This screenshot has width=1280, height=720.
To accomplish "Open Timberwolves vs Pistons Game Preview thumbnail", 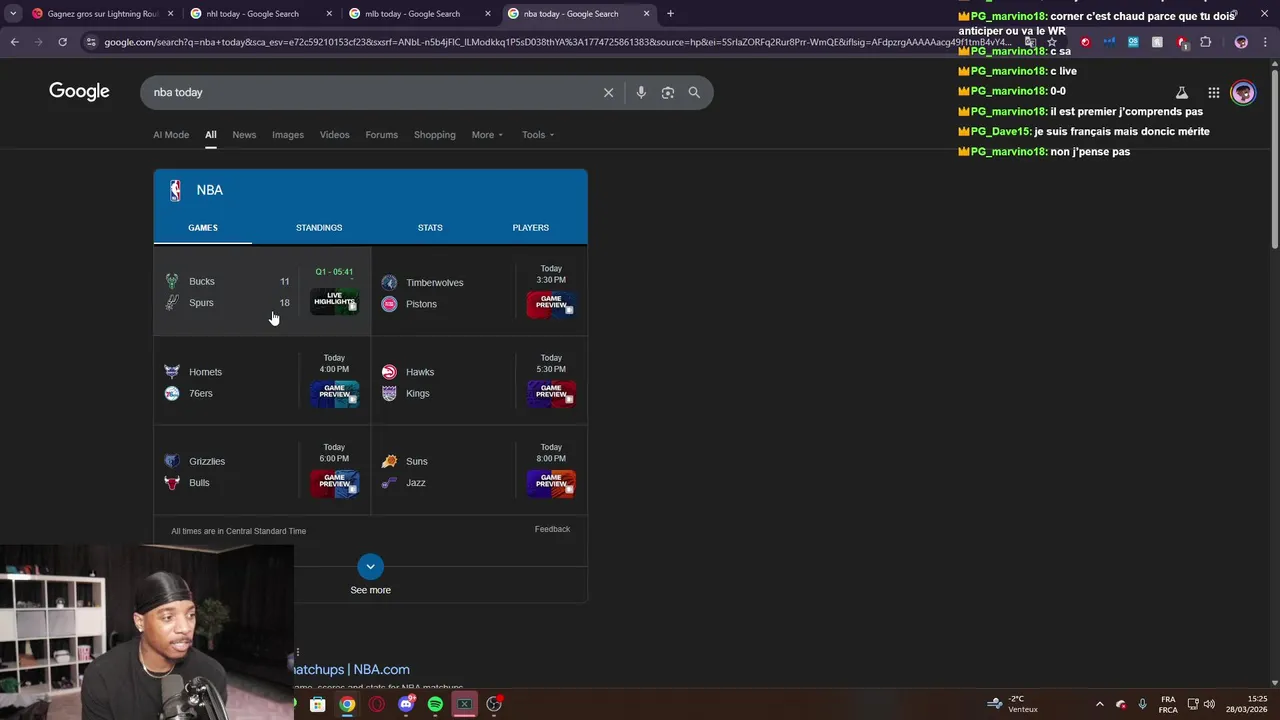I will click(x=551, y=304).
